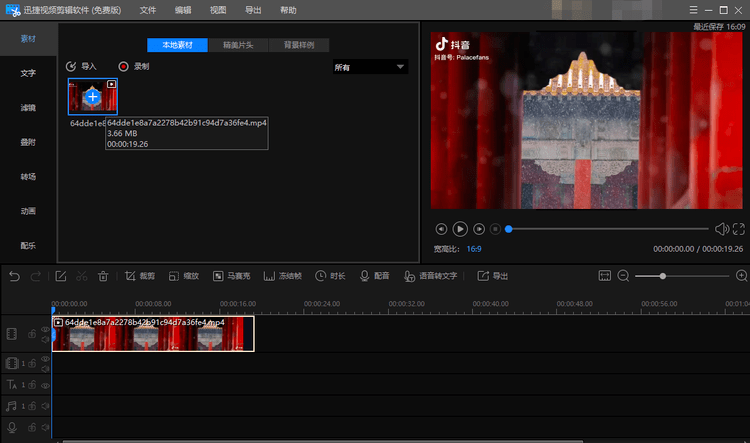Open the 语音转文字 speech-to-text tool
The width and height of the screenshot is (750, 443).
[x=430, y=276]
